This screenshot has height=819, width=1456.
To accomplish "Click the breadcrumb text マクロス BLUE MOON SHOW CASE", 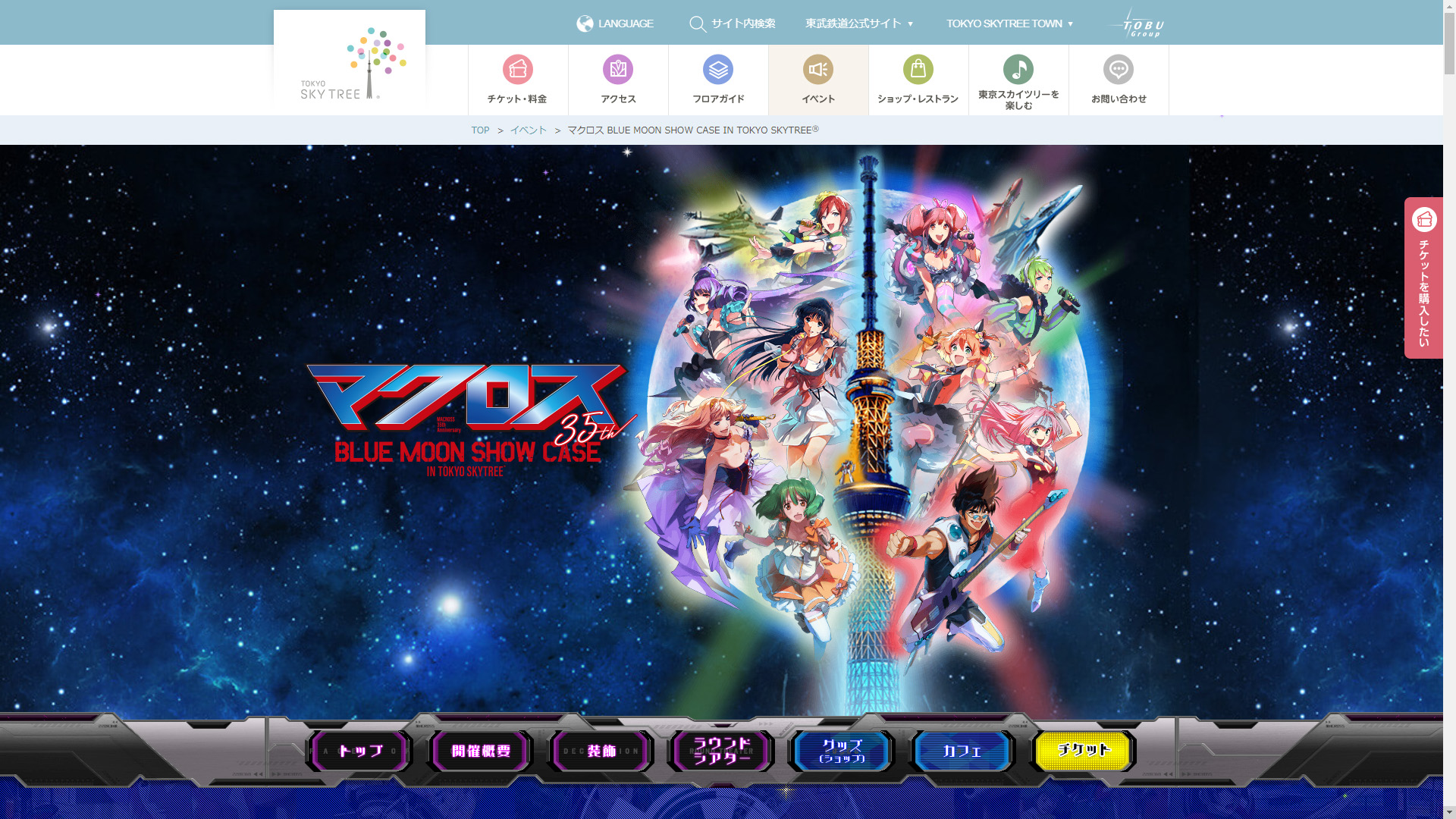I will (692, 130).
